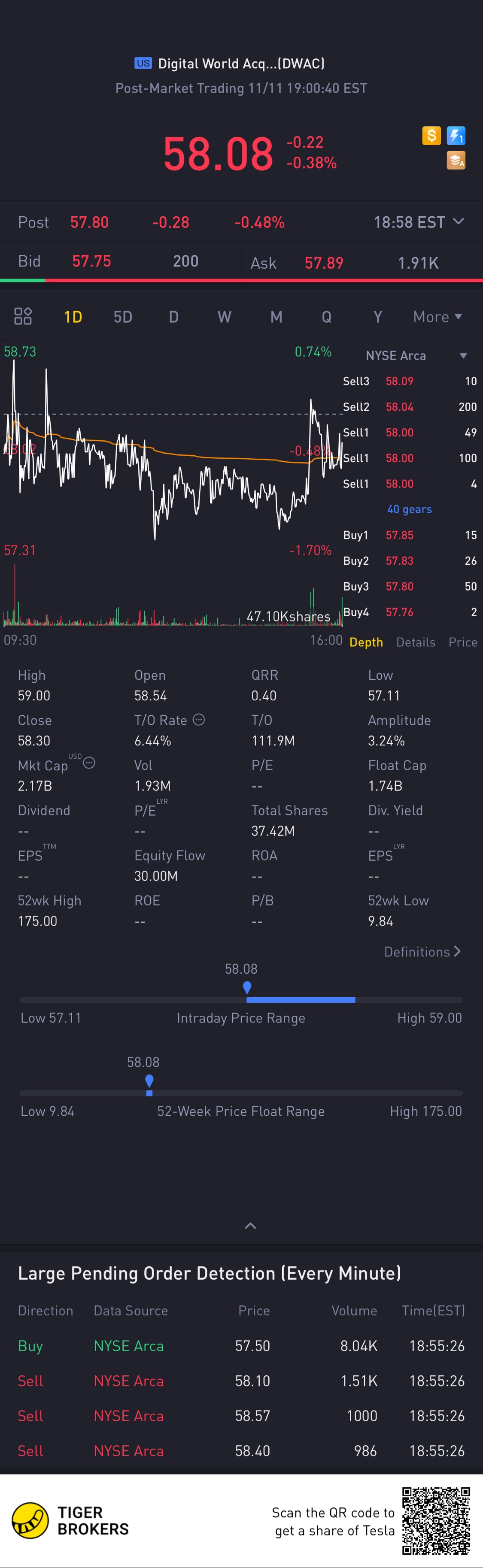This screenshot has width=483, height=1568.
Task: Select the Buy1 57.85 order row
Action: pyautogui.click(x=409, y=535)
